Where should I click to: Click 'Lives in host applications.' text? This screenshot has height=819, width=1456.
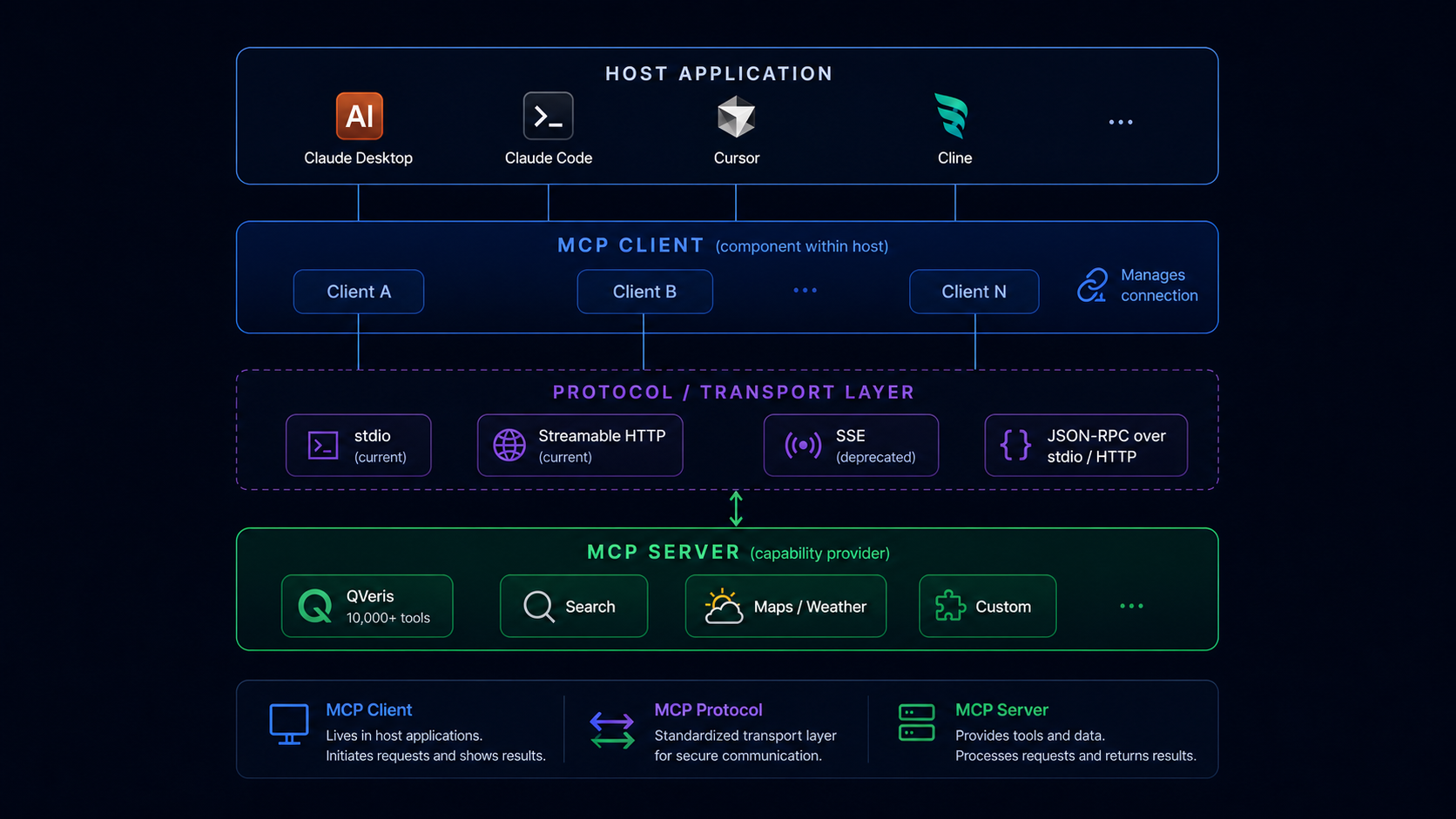[404, 735]
